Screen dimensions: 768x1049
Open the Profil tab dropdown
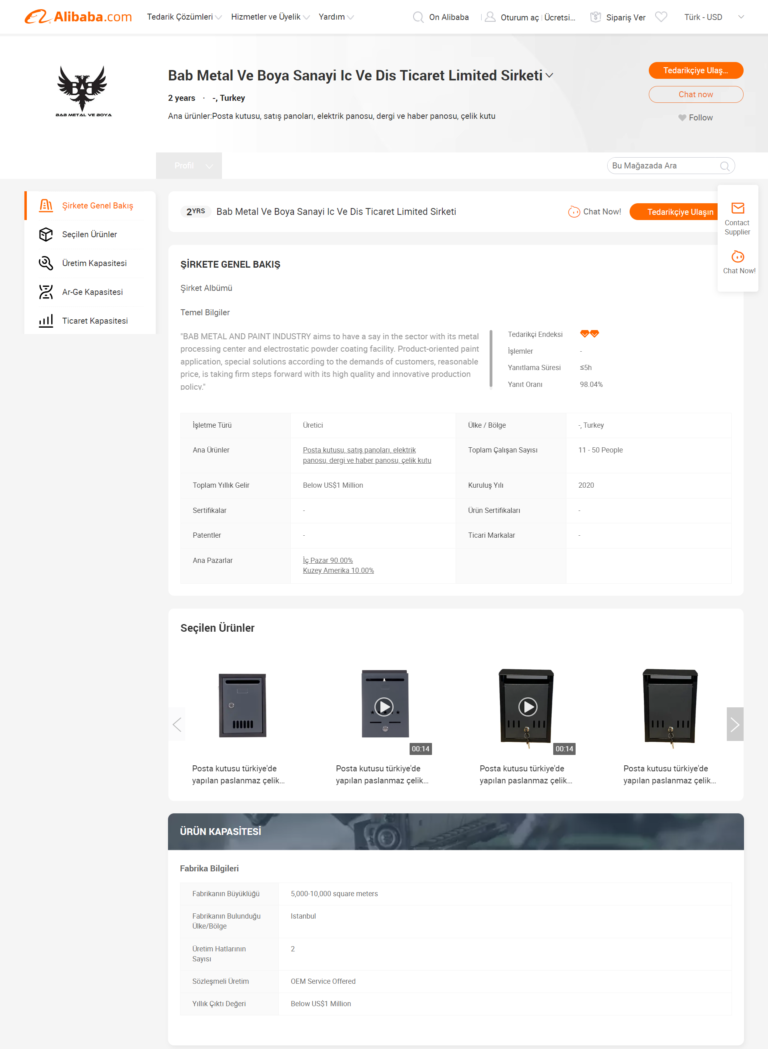click(x=189, y=166)
